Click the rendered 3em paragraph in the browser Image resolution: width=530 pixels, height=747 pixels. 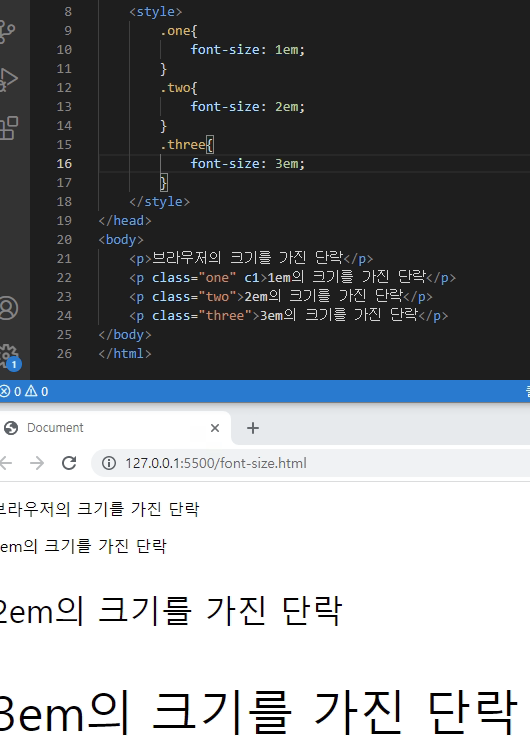pyautogui.click(x=259, y=713)
